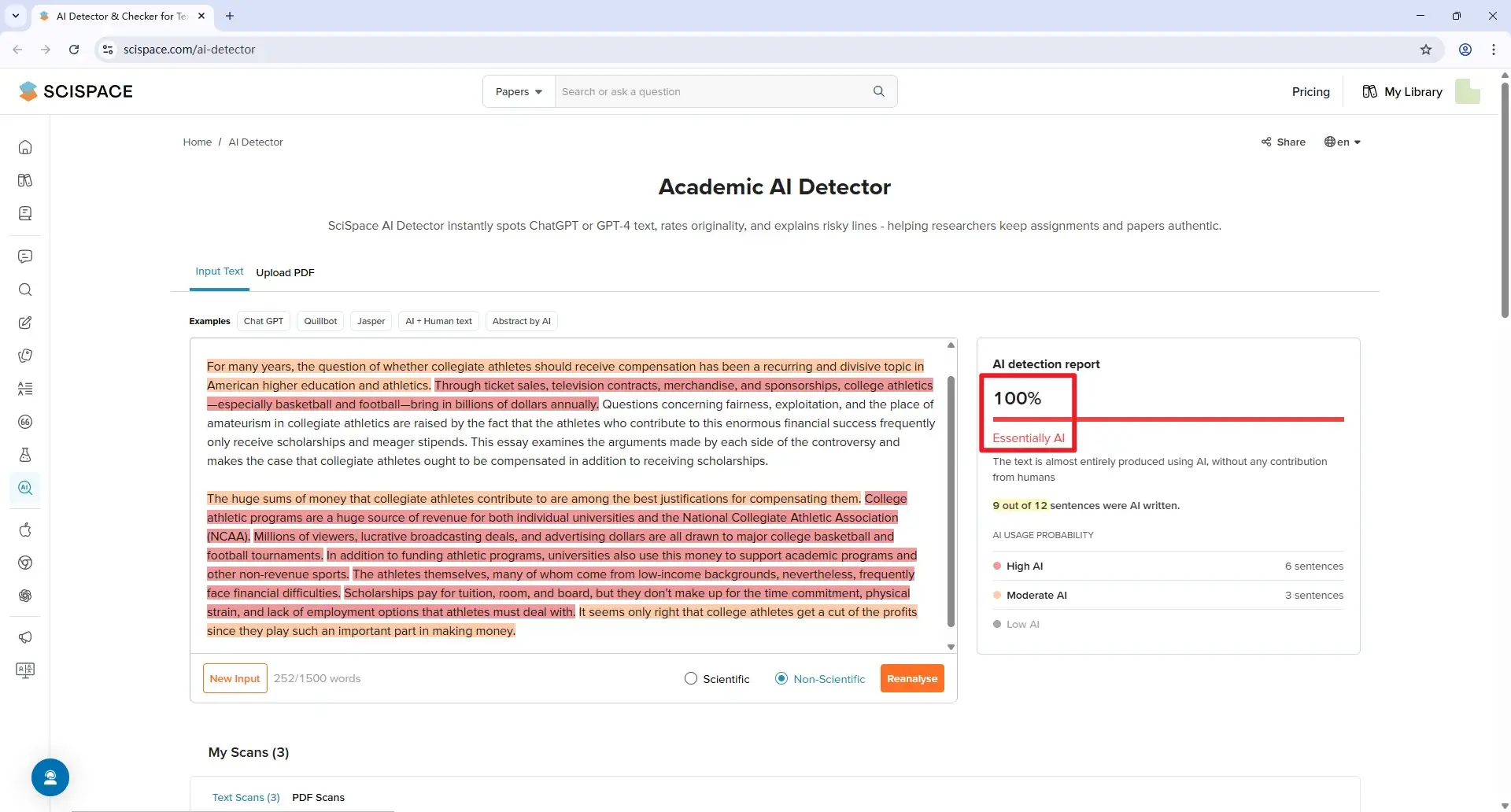Go to Home breadcrumb link

tap(197, 142)
